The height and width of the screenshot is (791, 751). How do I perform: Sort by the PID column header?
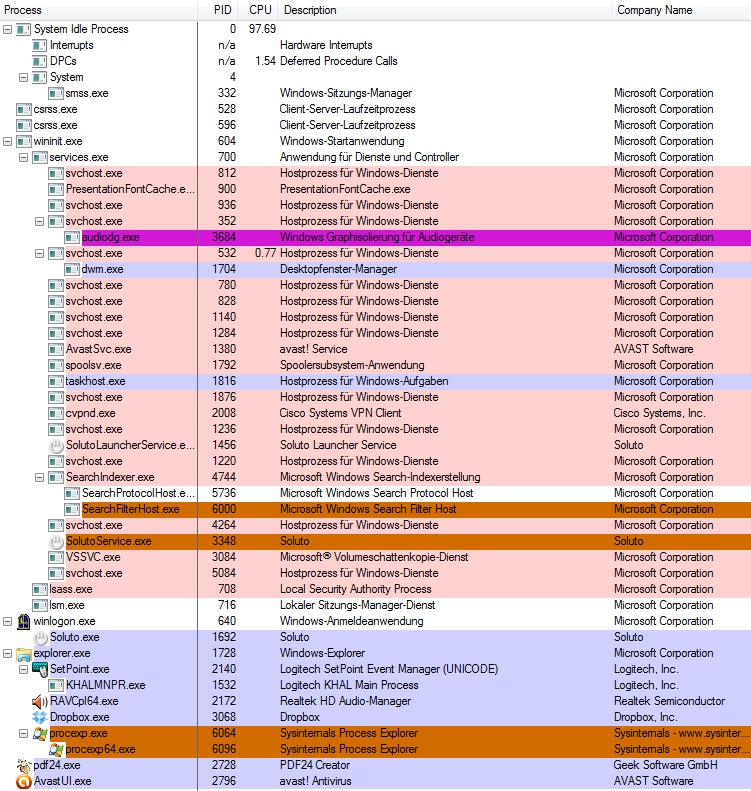click(220, 10)
